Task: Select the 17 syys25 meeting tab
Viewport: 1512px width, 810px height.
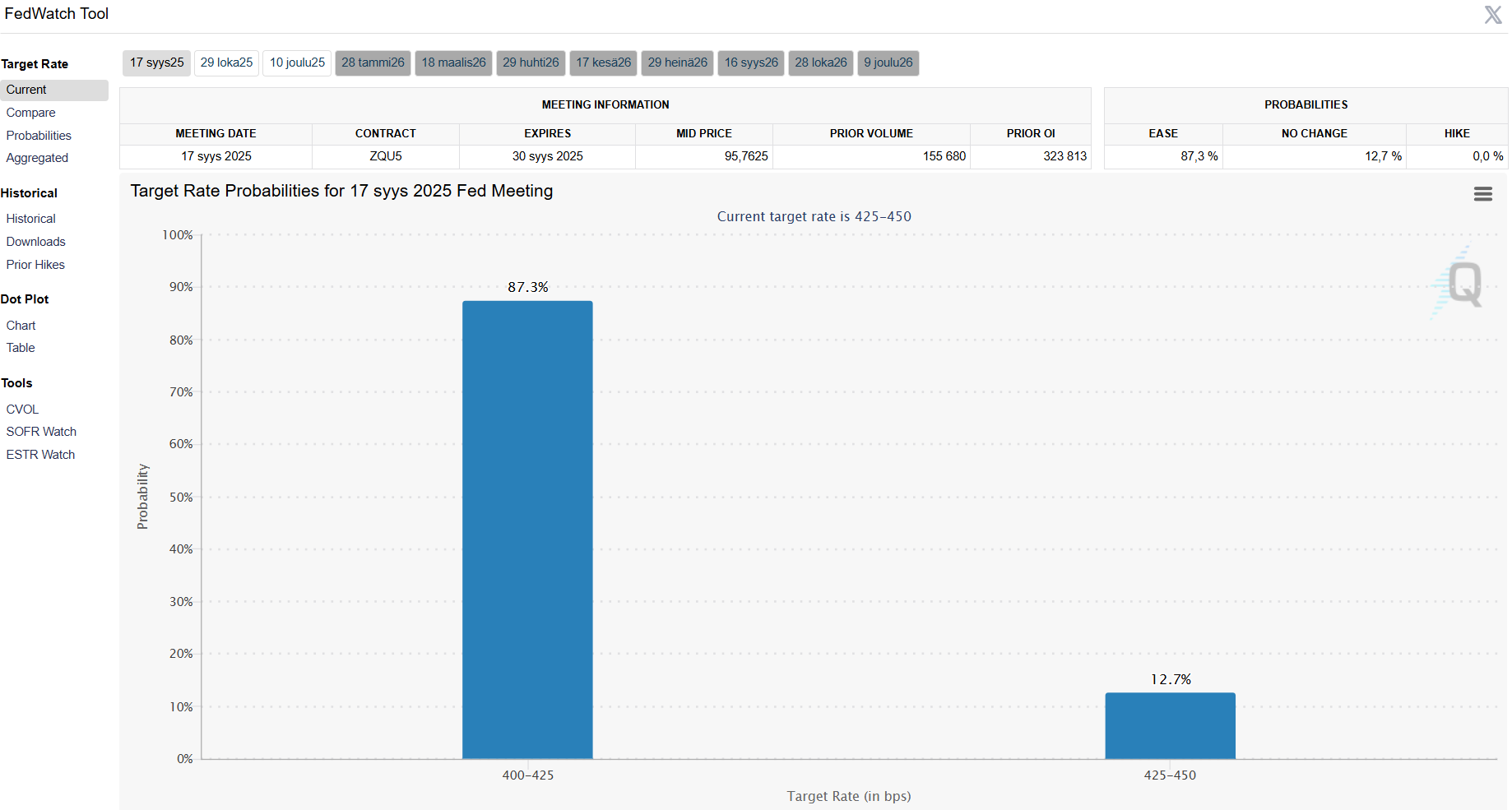Action: (x=156, y=62)
